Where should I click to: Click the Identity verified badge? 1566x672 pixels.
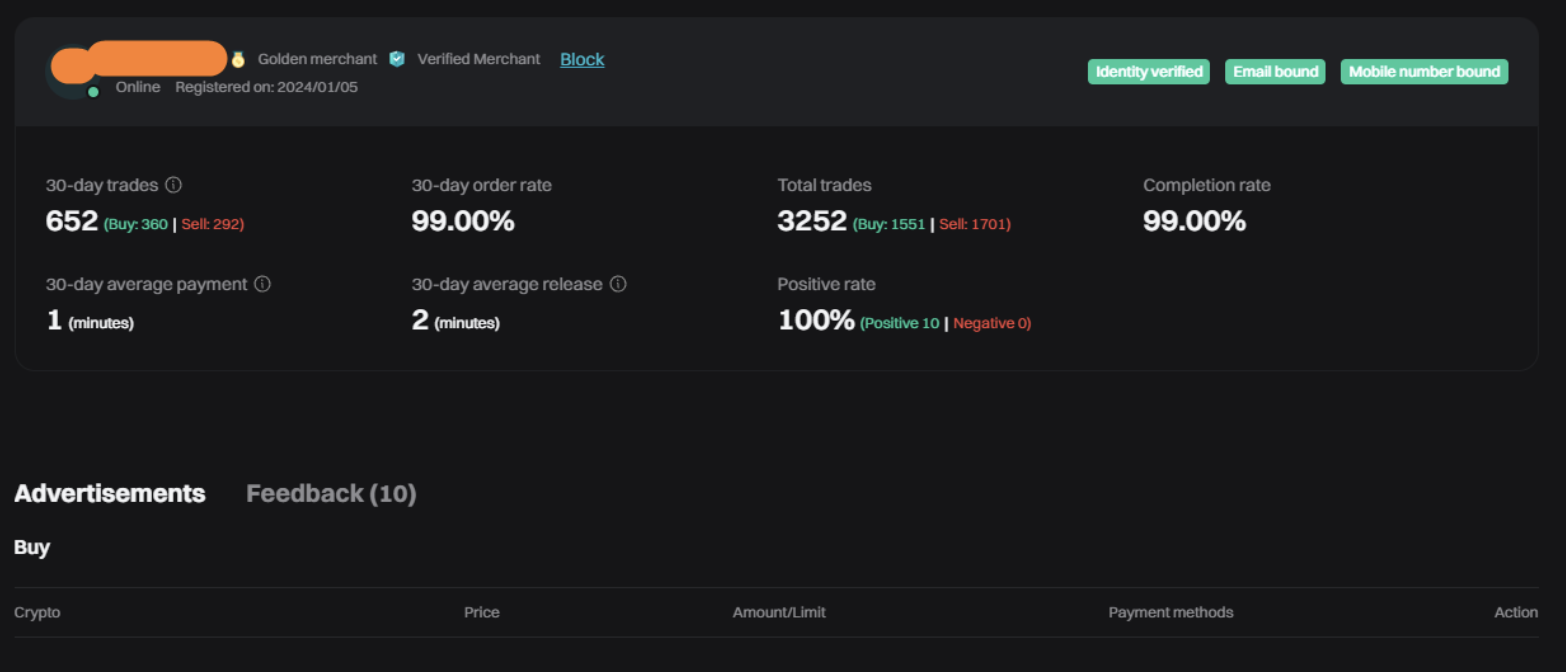click(1149, 72)
